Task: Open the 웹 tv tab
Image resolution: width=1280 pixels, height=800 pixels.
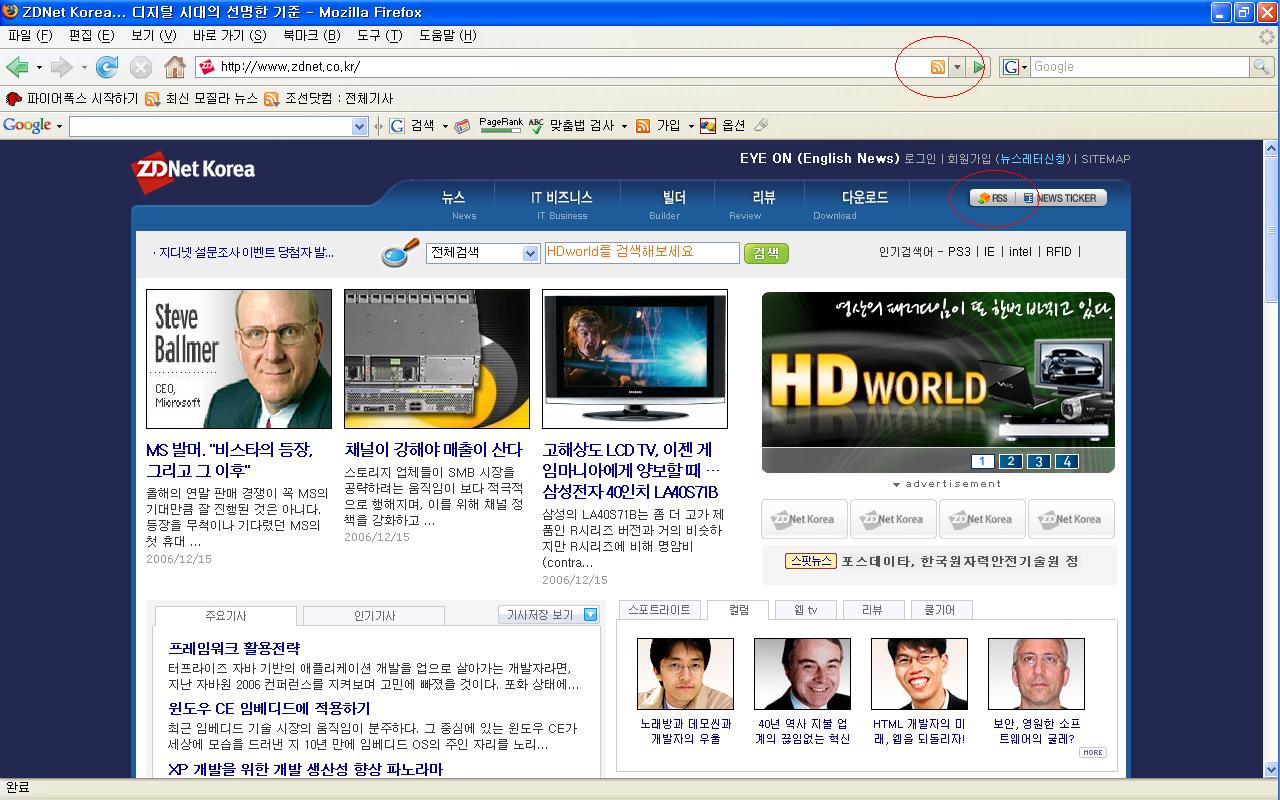Action: [806, 610]
